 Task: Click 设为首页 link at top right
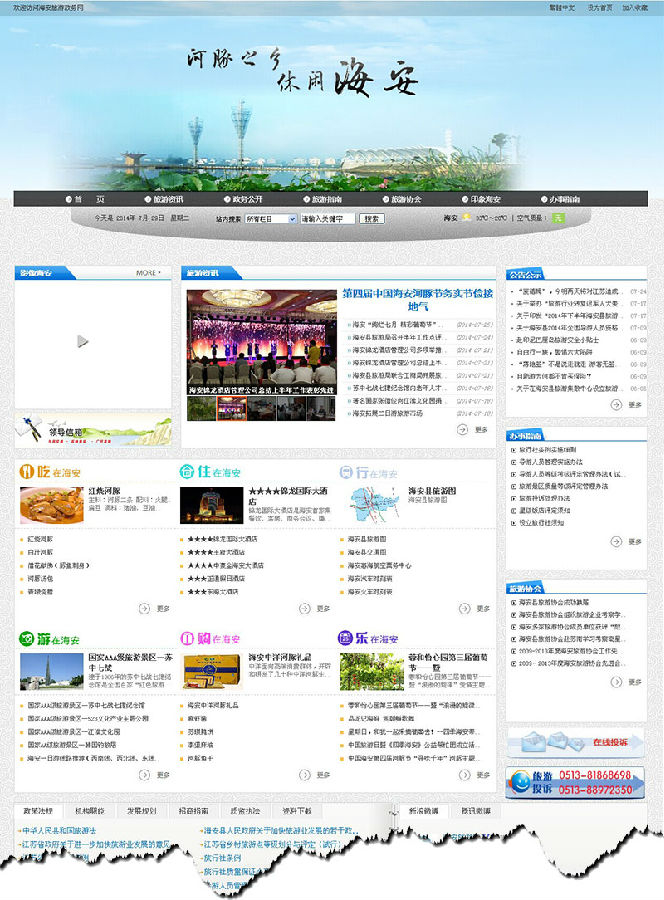click(x=600, y=7)
